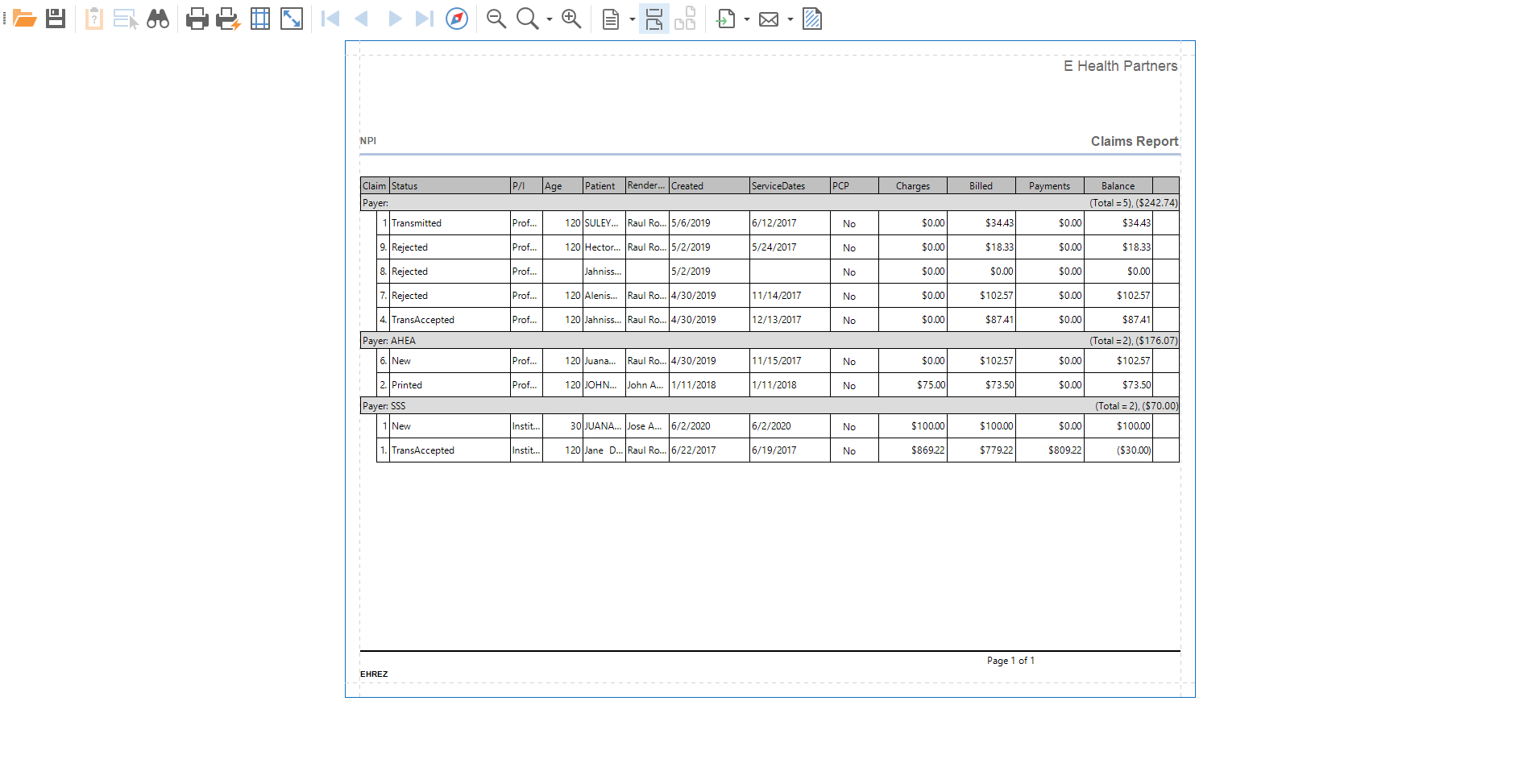
Task: Open the zoom level dropdown
Action: tap(549, 19)
